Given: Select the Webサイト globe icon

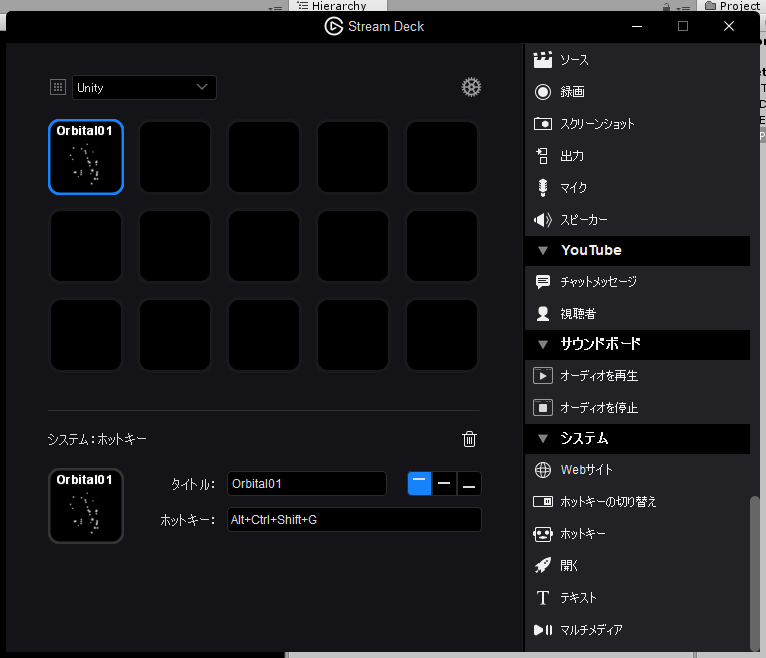Looking at the screenshot, I should (543, 470).
